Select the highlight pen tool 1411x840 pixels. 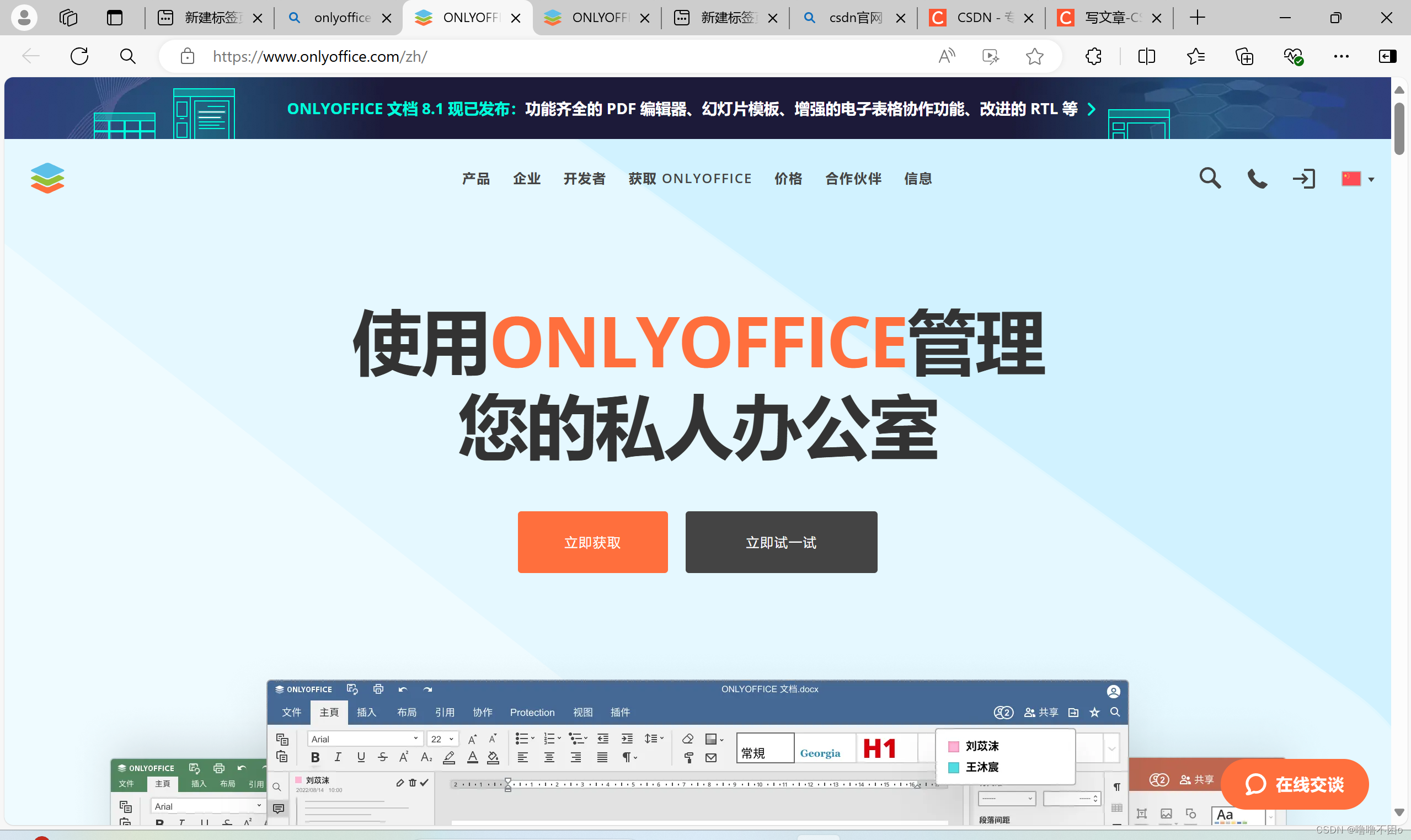pyautogui.click(x=449, y=758)
